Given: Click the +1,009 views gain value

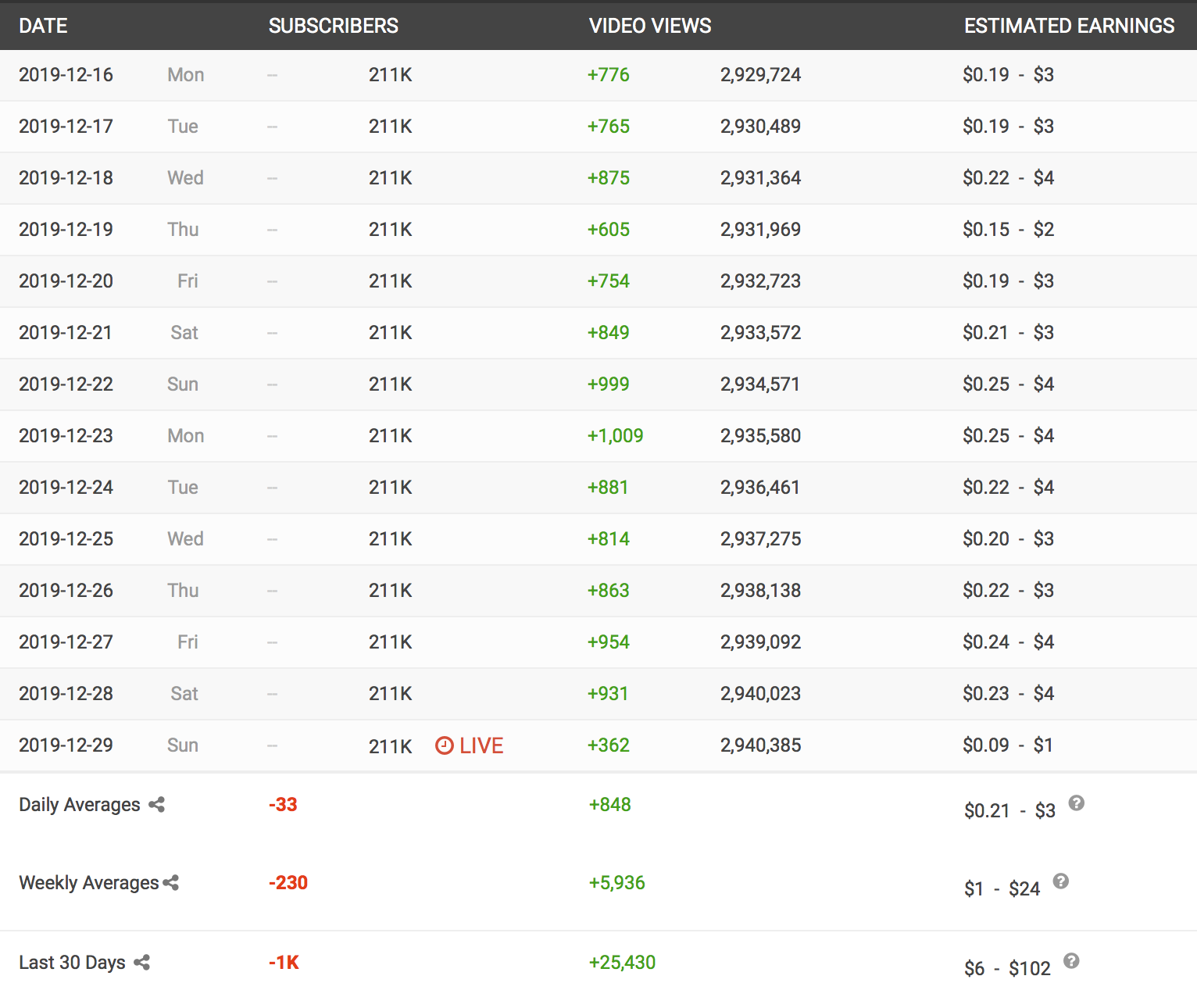Looking at the screenshot, I should (x=615, y=436).
